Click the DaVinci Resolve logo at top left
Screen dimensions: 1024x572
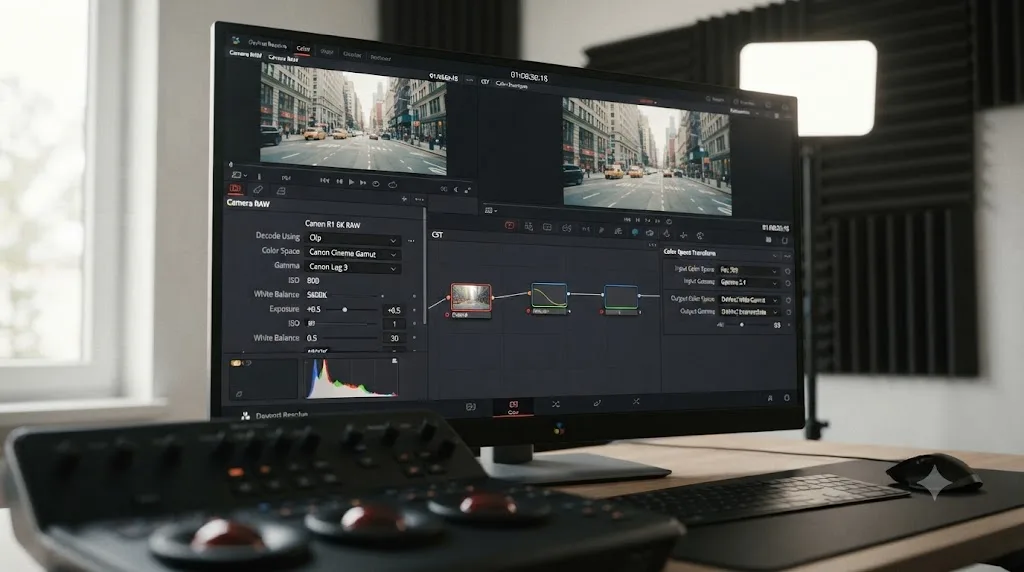pyautogui.click(x=235, y=40)
